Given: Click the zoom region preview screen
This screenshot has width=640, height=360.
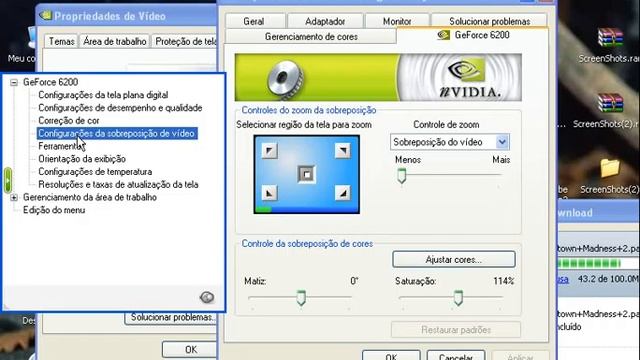Looking at the screenshot, I should coord(307,174).
